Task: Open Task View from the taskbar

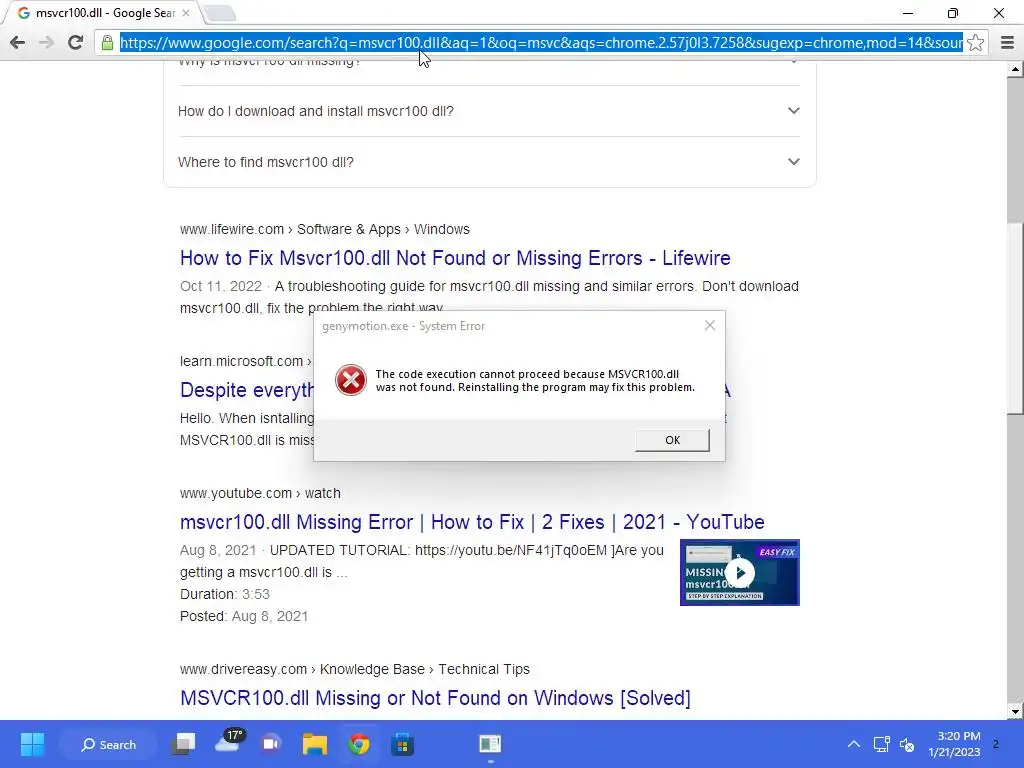Action: click(184, 744)
